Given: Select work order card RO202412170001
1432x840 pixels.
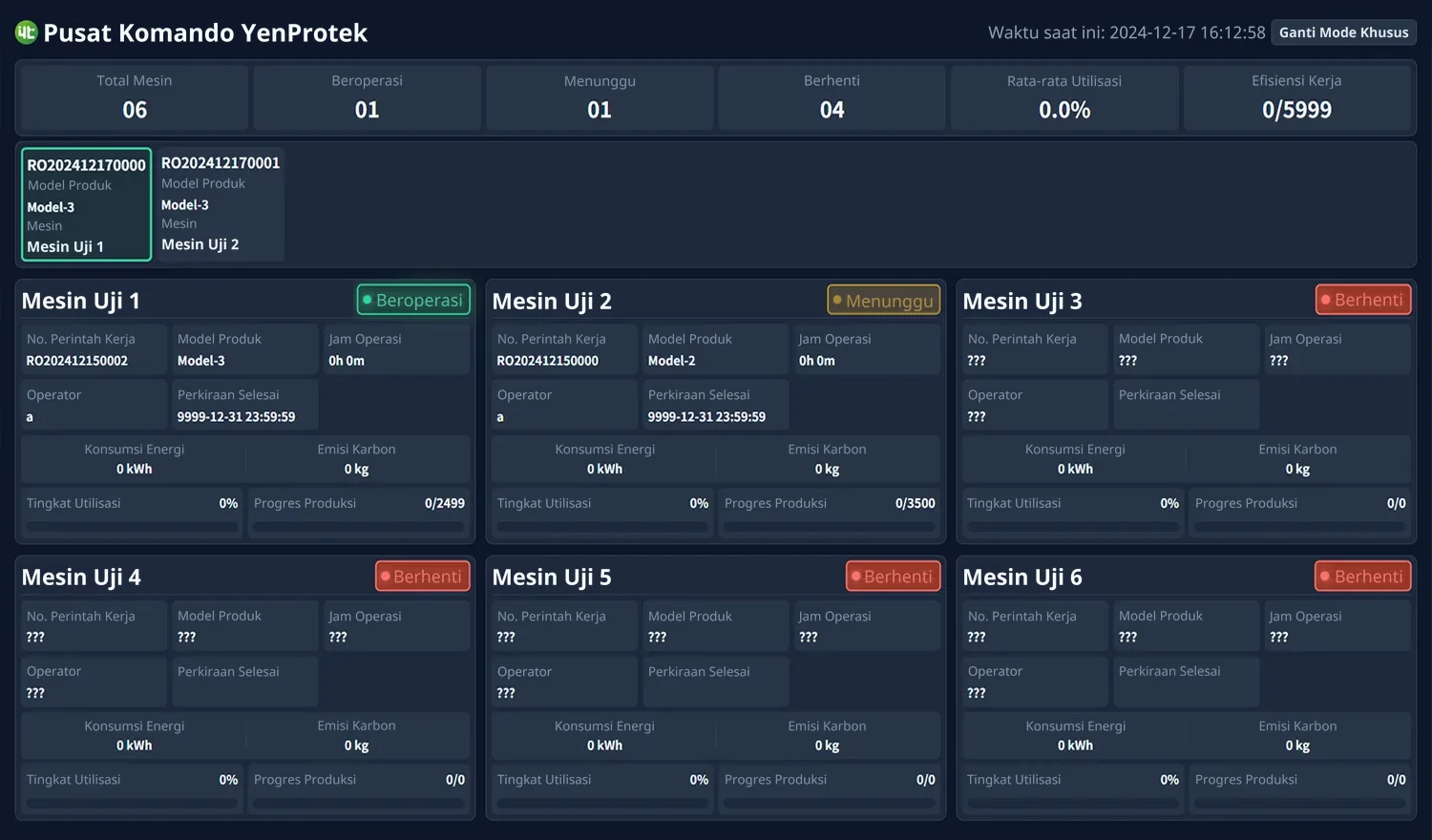Looking at the screenshot, I should point(221,204).
